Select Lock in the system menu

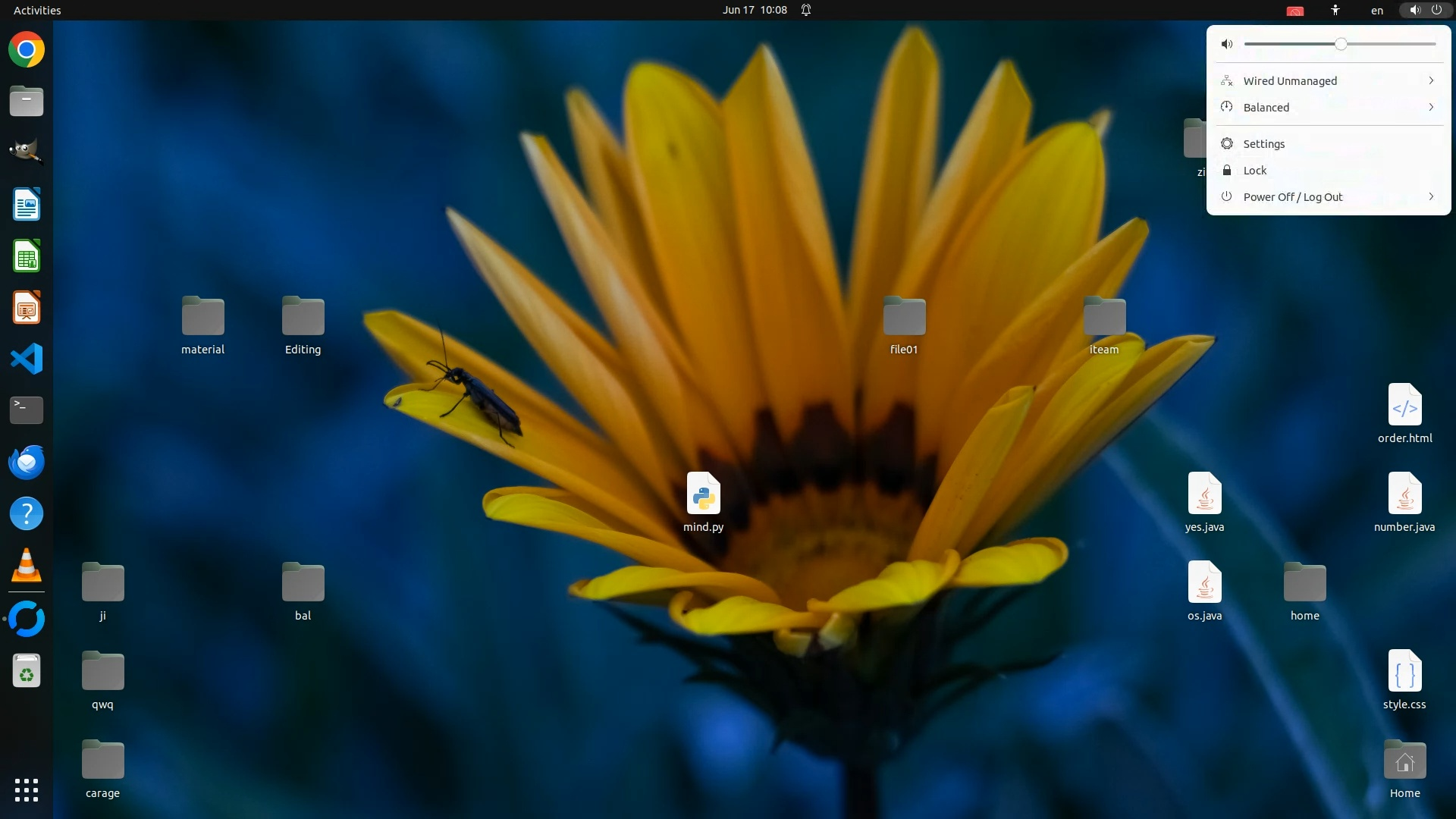(1255, 171)
